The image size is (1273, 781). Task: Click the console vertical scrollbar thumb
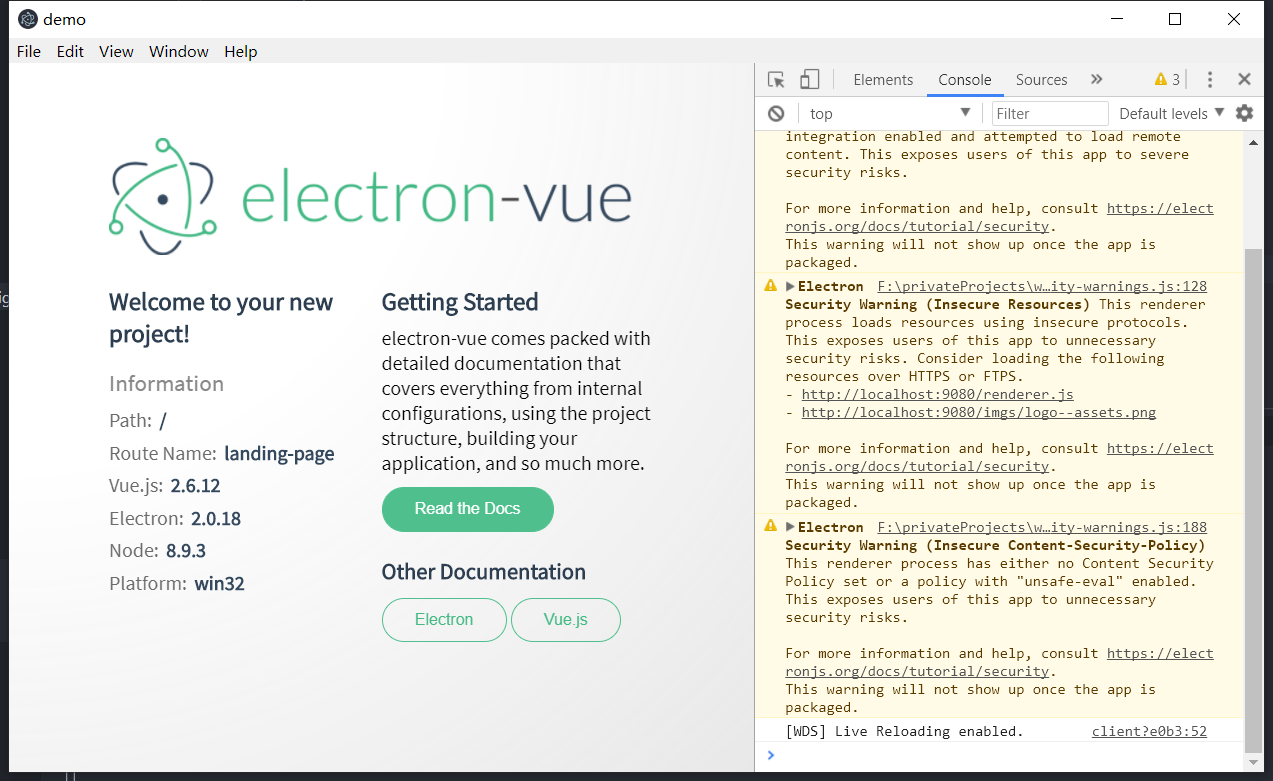[1252, 500]
